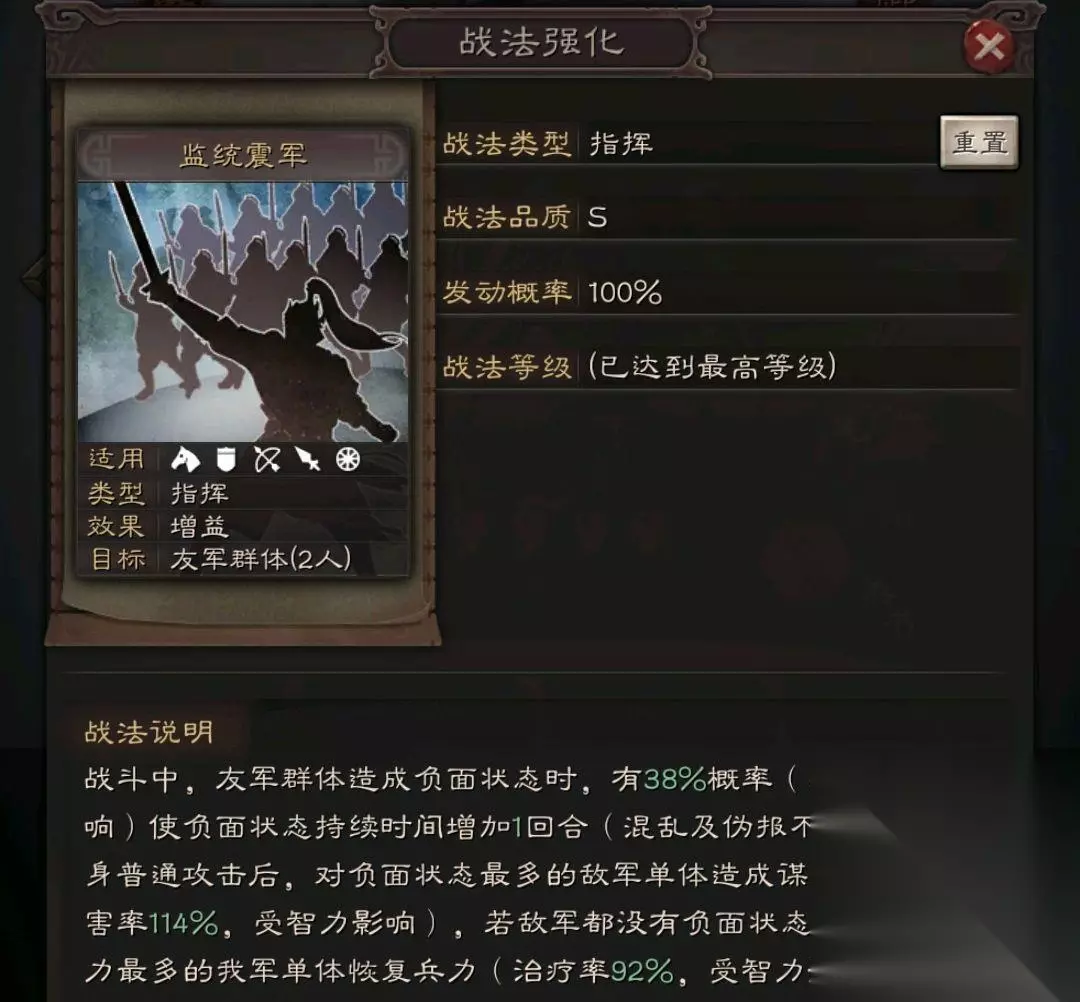
Task: Click the 重置 reset button
Action: coord(979,143)
